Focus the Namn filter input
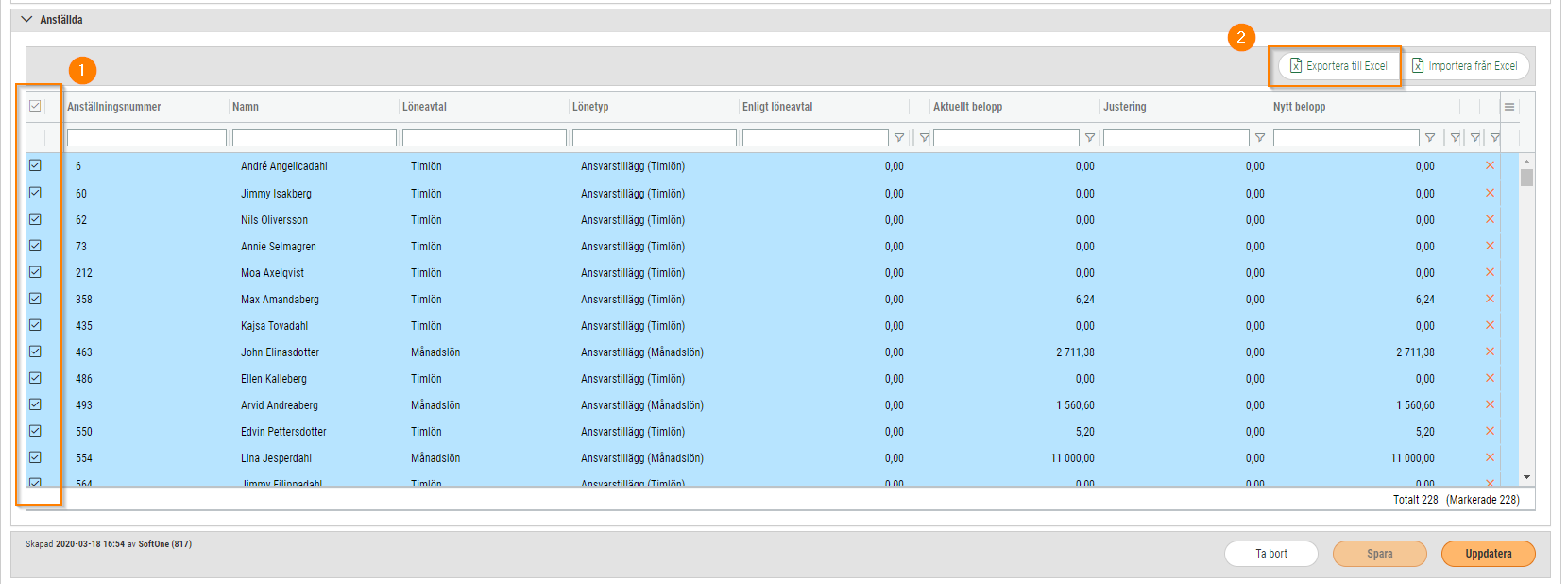The image size is (1568, 584). coord(315,138)
